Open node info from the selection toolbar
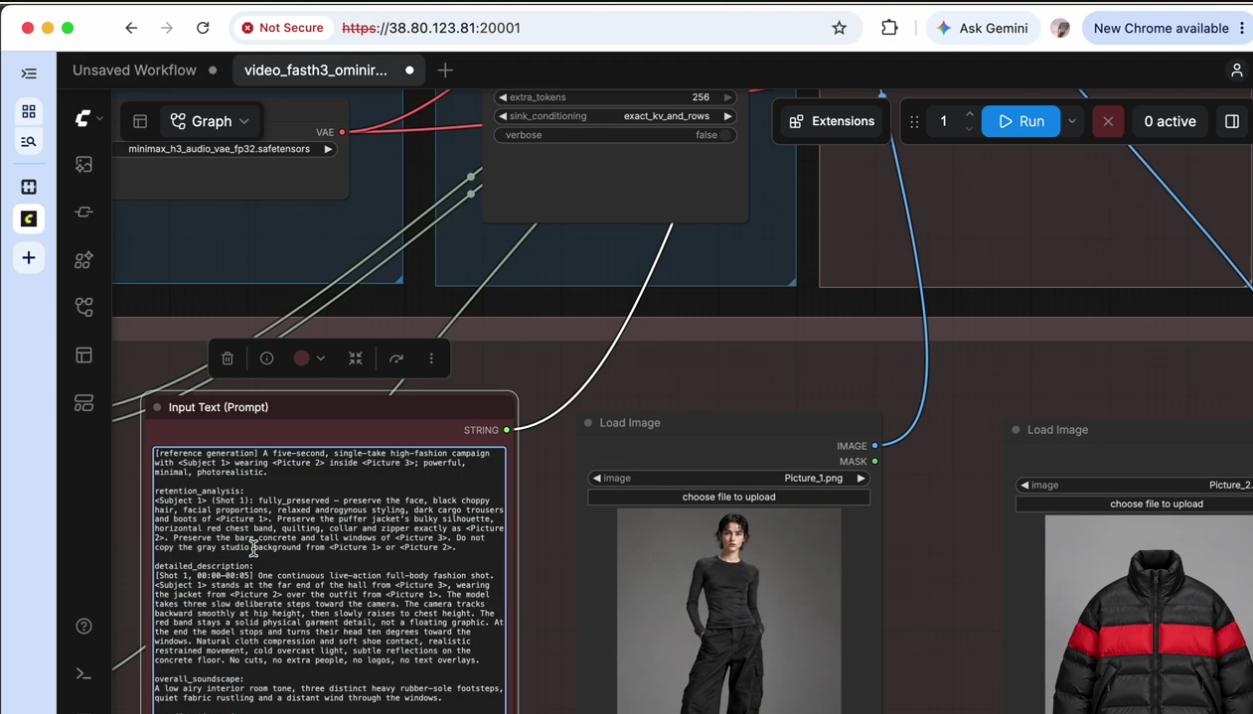 click(267, 358)
